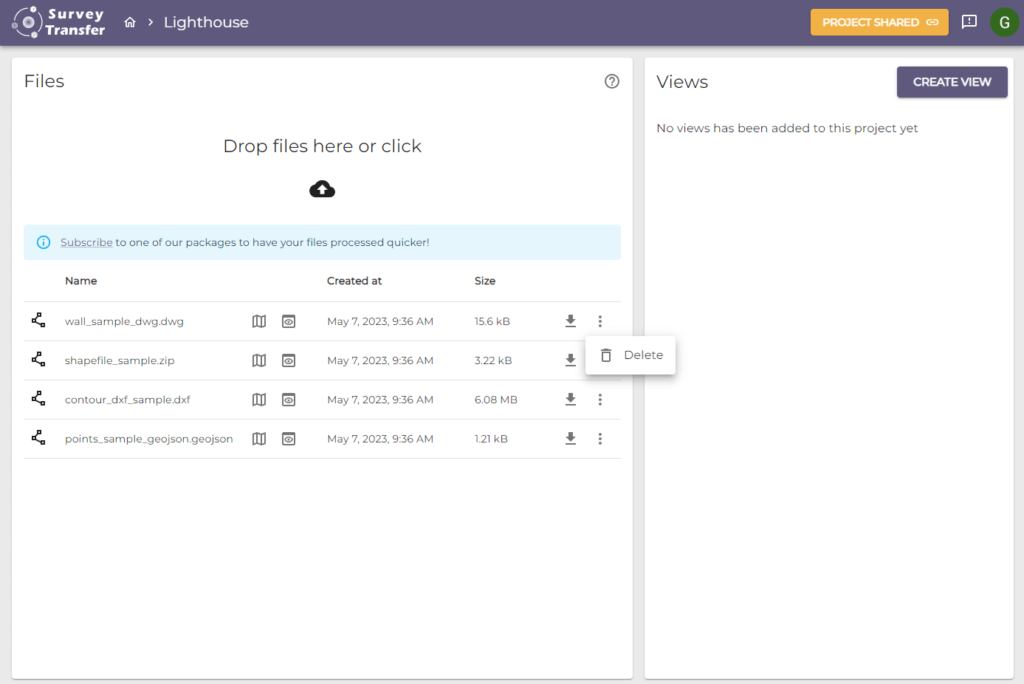Open three-dot menu for wall_sample_dwg.dwg
The height and width of the screenshot is (684, 1024).
600,321
